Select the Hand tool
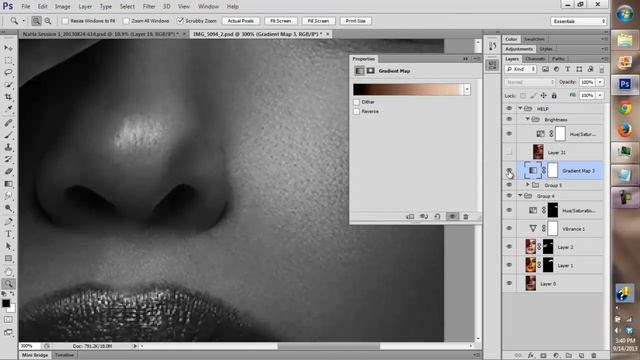The image size is (640, 360). [x=8, y=272]
